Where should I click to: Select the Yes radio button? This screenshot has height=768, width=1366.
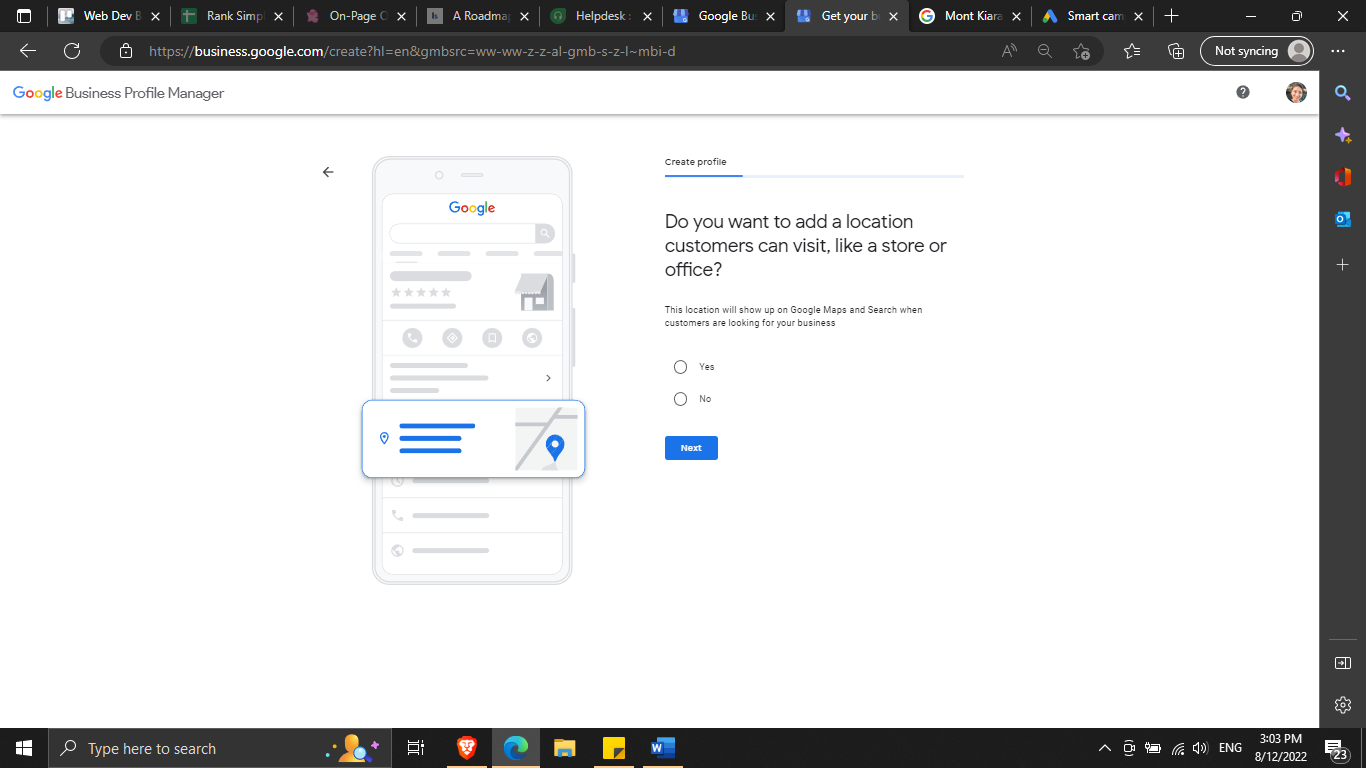pos(681,367)
